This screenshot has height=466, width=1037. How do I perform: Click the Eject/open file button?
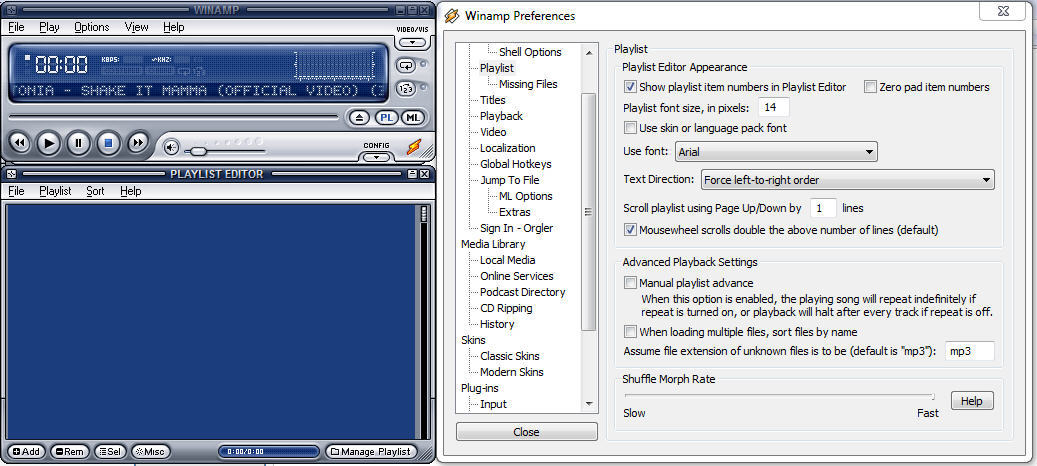pyautogui.click(x=358, y=118)
